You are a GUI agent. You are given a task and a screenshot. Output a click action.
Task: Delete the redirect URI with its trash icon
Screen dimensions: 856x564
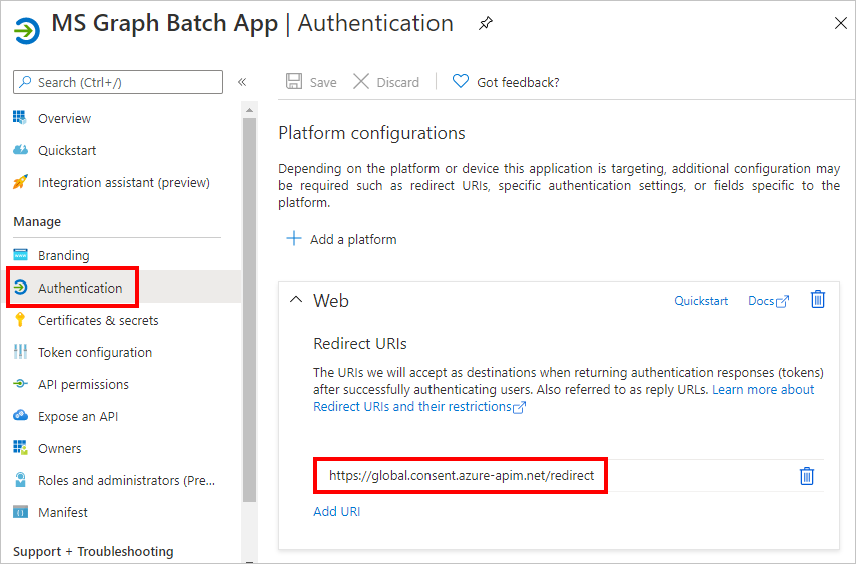(x=807, y=476)
